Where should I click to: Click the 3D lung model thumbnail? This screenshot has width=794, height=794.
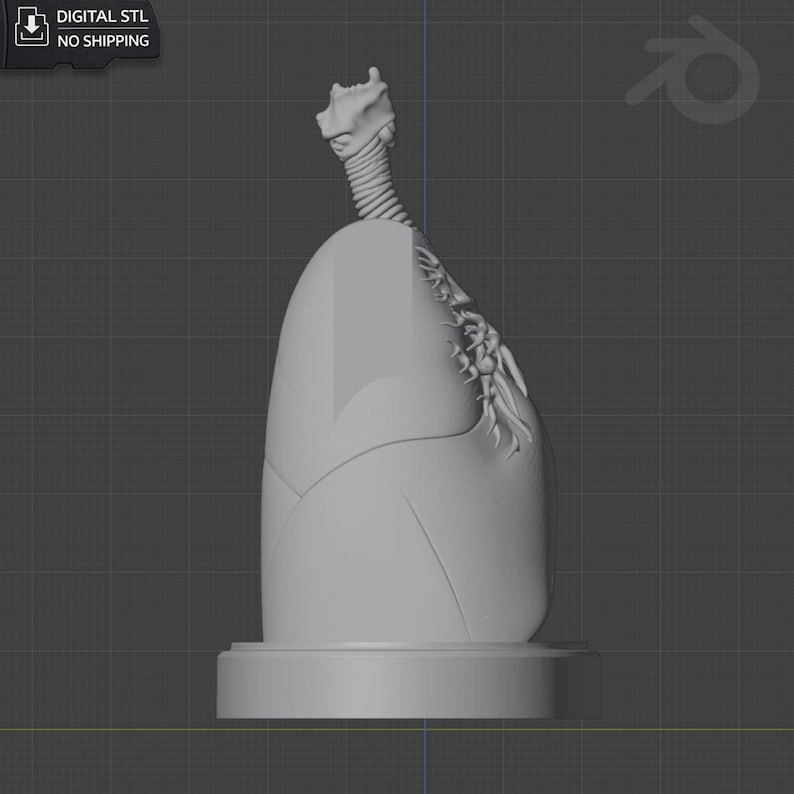point(408,392)
